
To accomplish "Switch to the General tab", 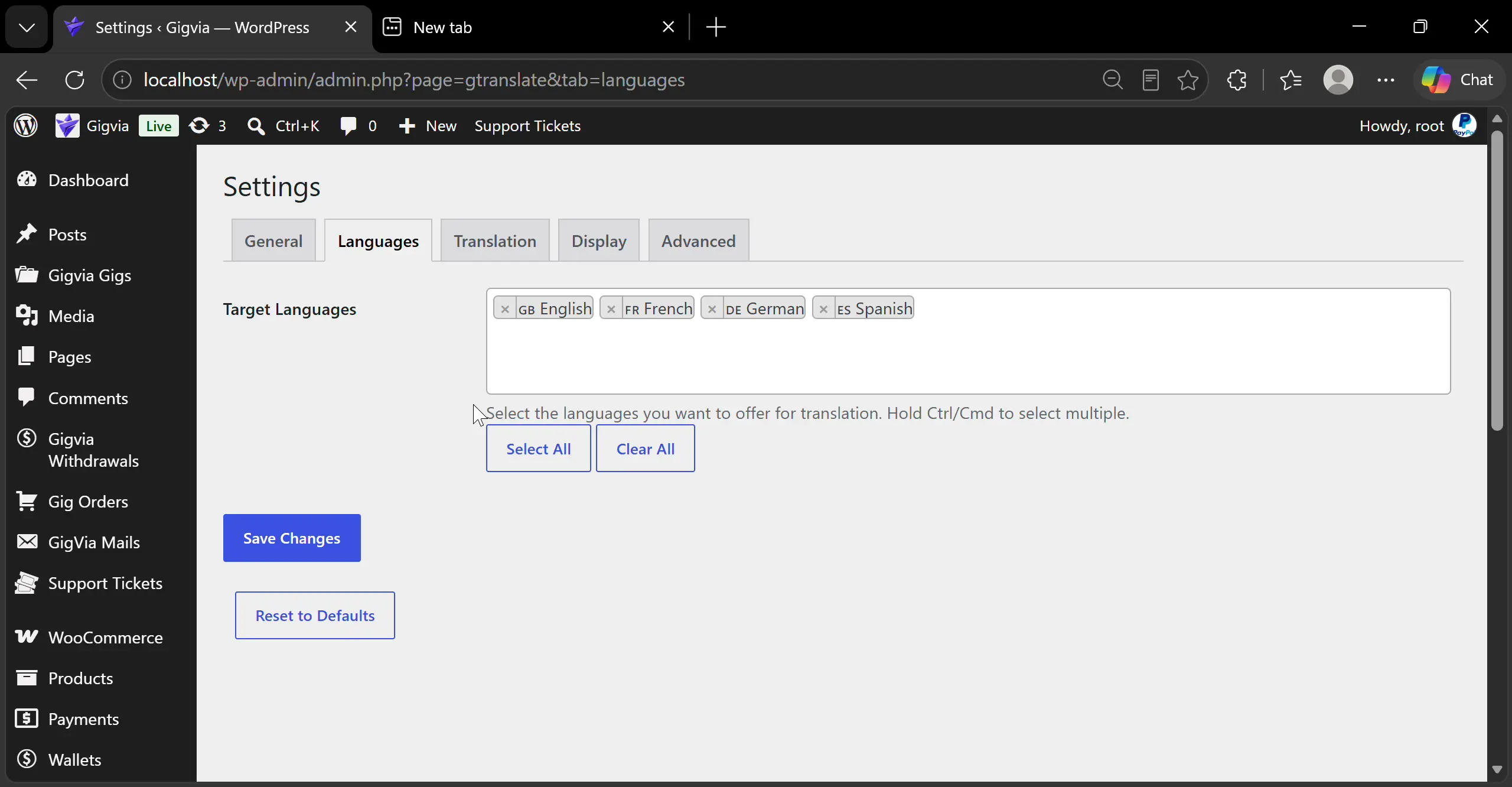I will coord(273,240).
